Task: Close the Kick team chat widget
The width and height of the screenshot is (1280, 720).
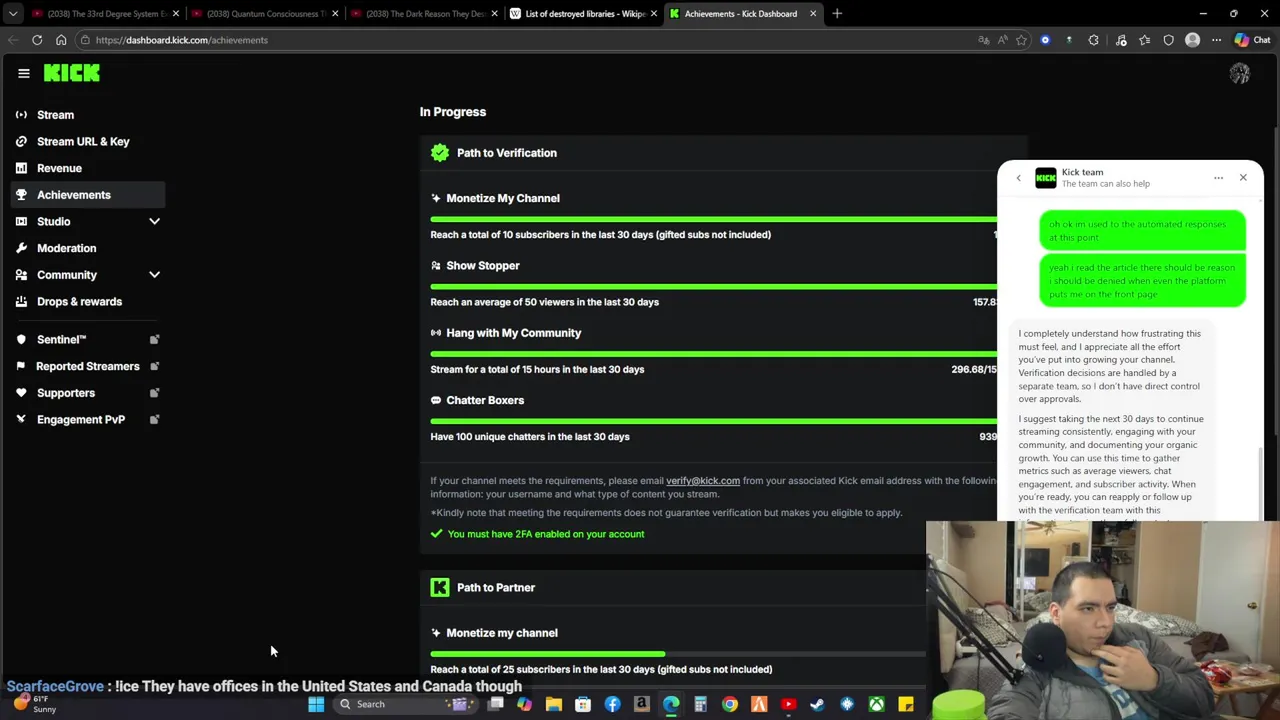Action: point(1243,178)
